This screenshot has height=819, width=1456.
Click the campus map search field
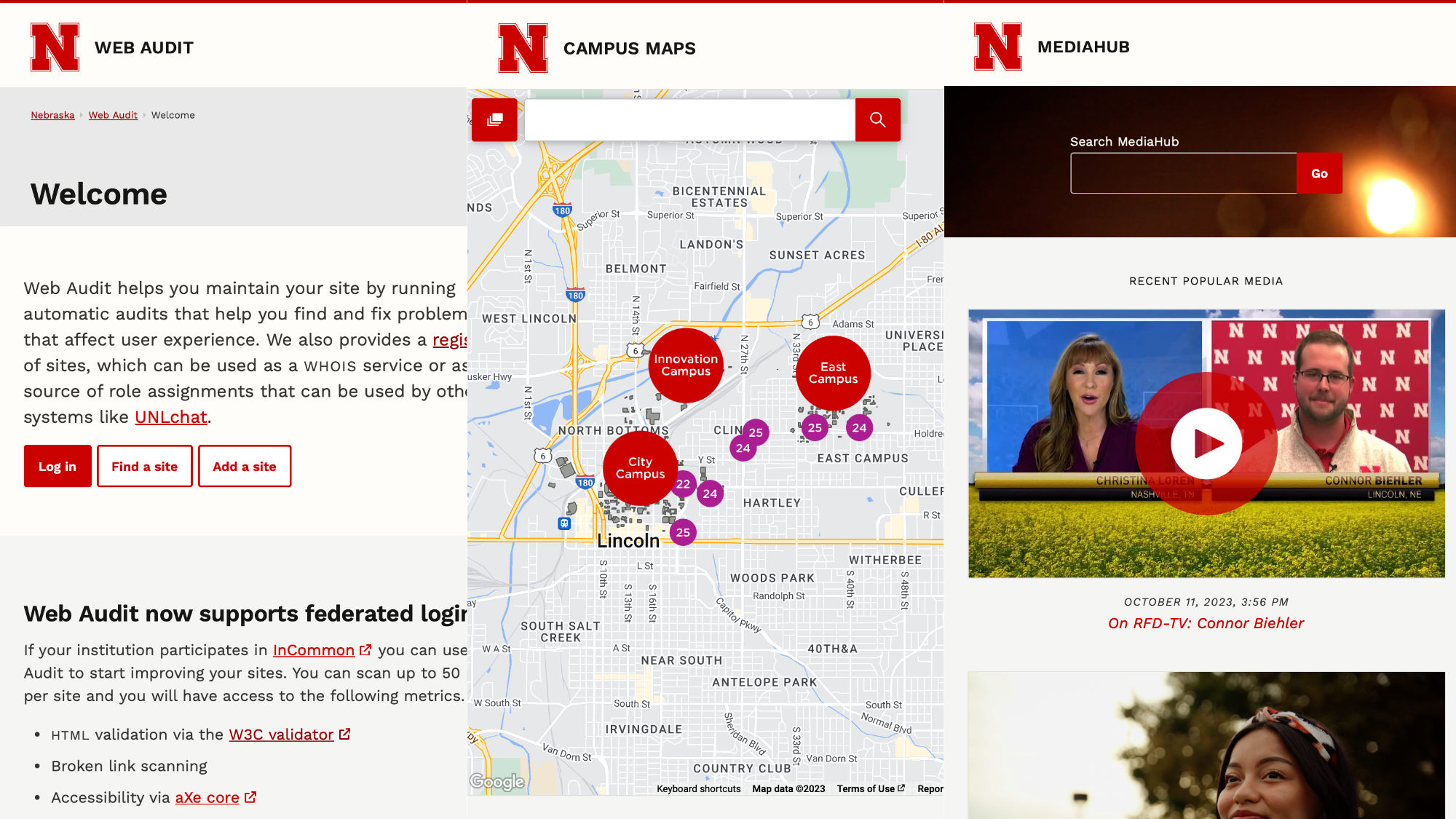[689, 119]
